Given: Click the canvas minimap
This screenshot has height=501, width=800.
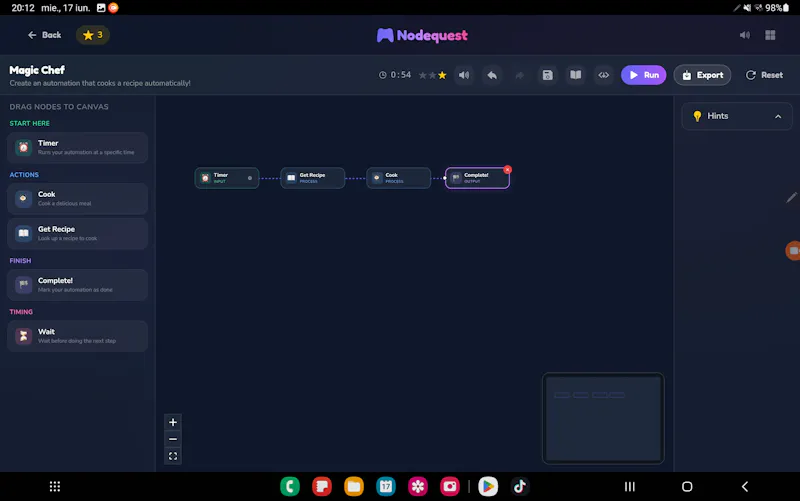Looking at the screenshot, I should pos(603,418).
